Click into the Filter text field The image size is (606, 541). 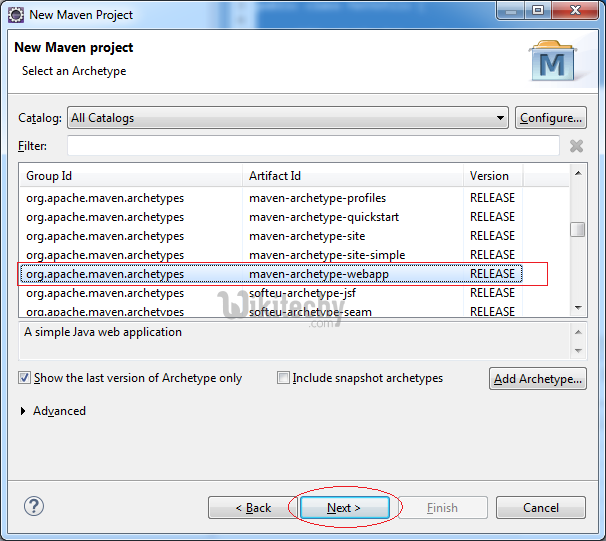313,146
